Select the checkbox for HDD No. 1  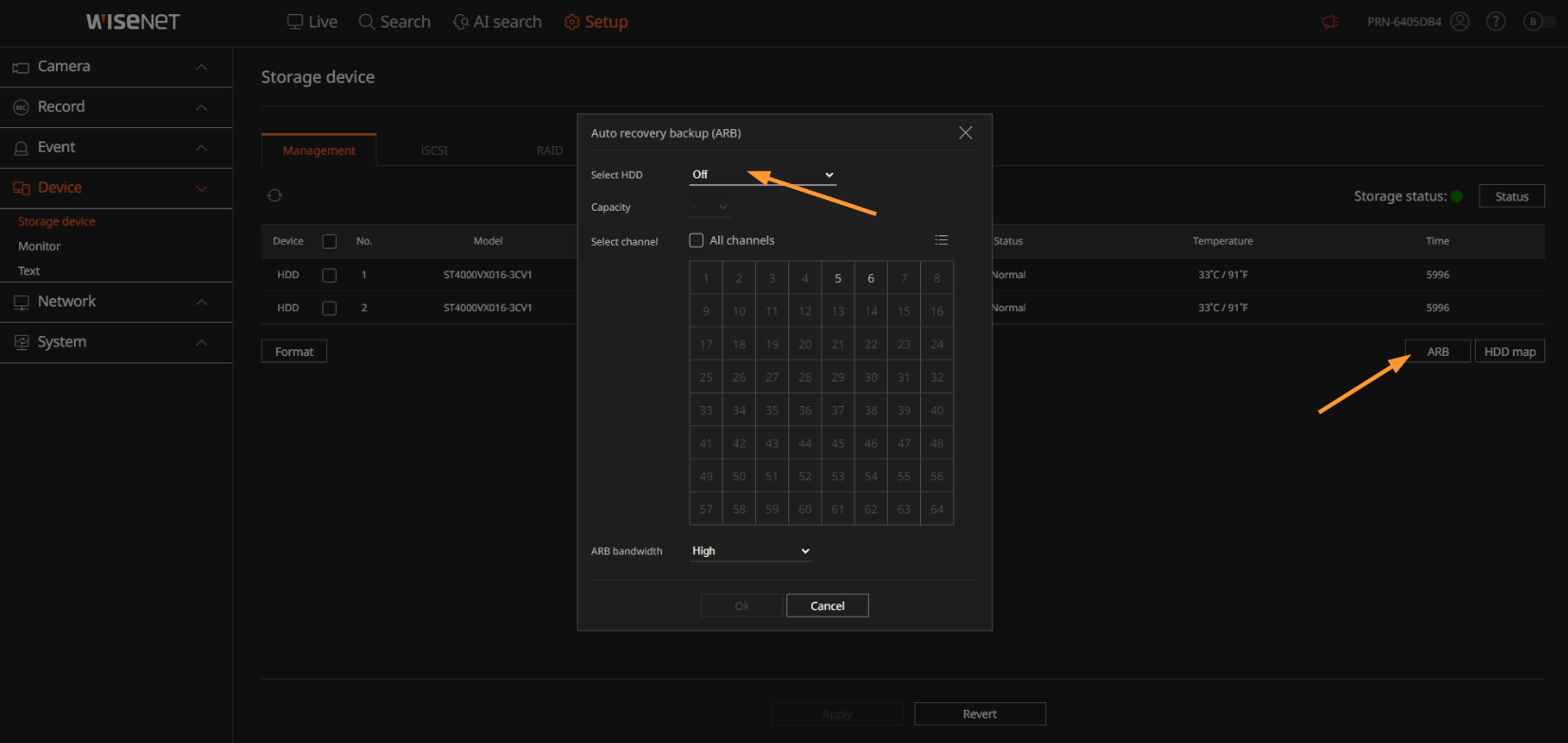[329, 275]
